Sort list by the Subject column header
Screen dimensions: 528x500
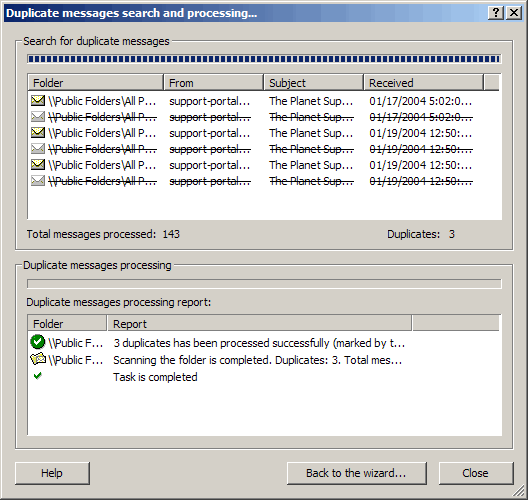click(314, 83)
